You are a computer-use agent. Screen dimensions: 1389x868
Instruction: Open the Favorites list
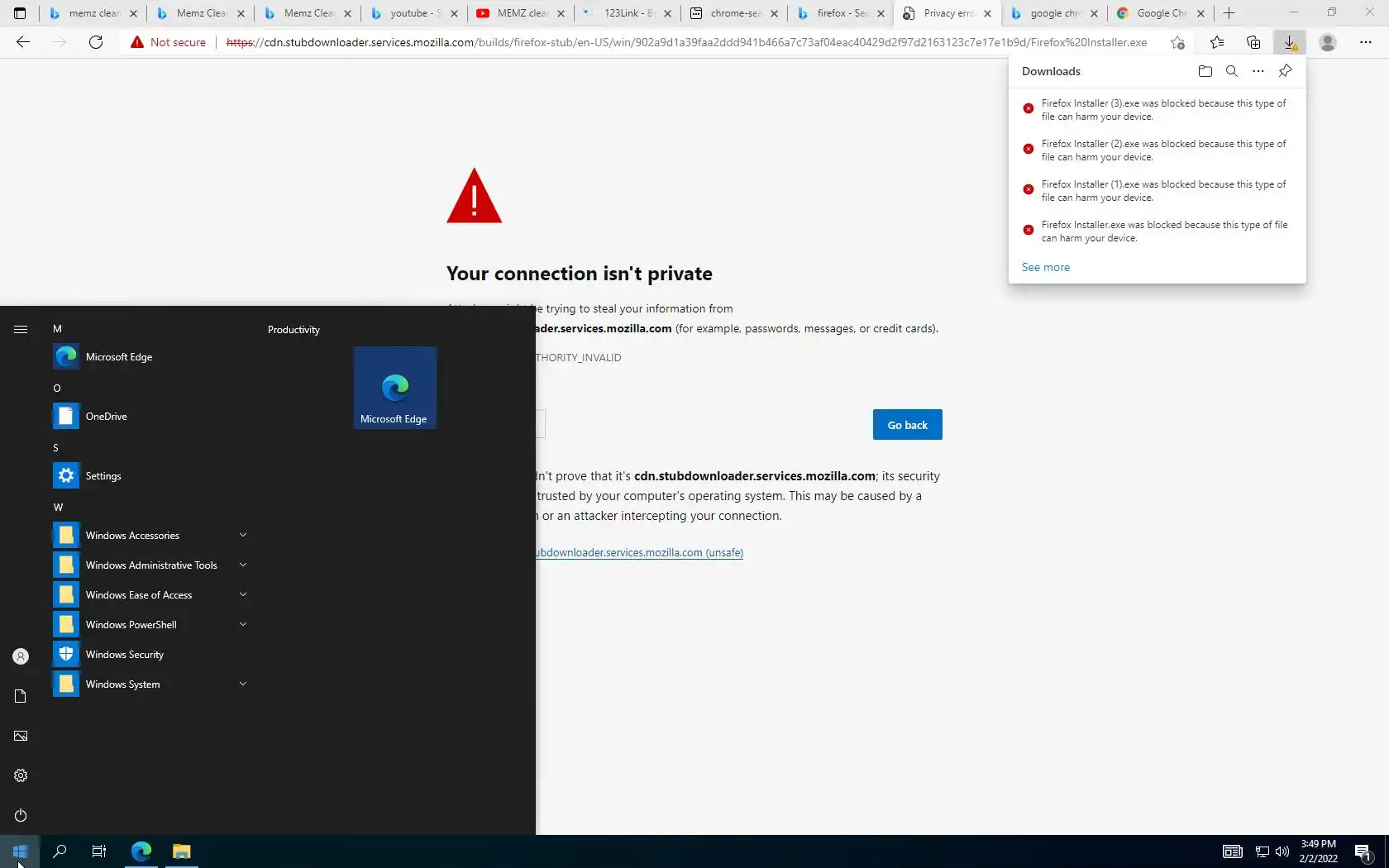click(x=1217, y=42)
